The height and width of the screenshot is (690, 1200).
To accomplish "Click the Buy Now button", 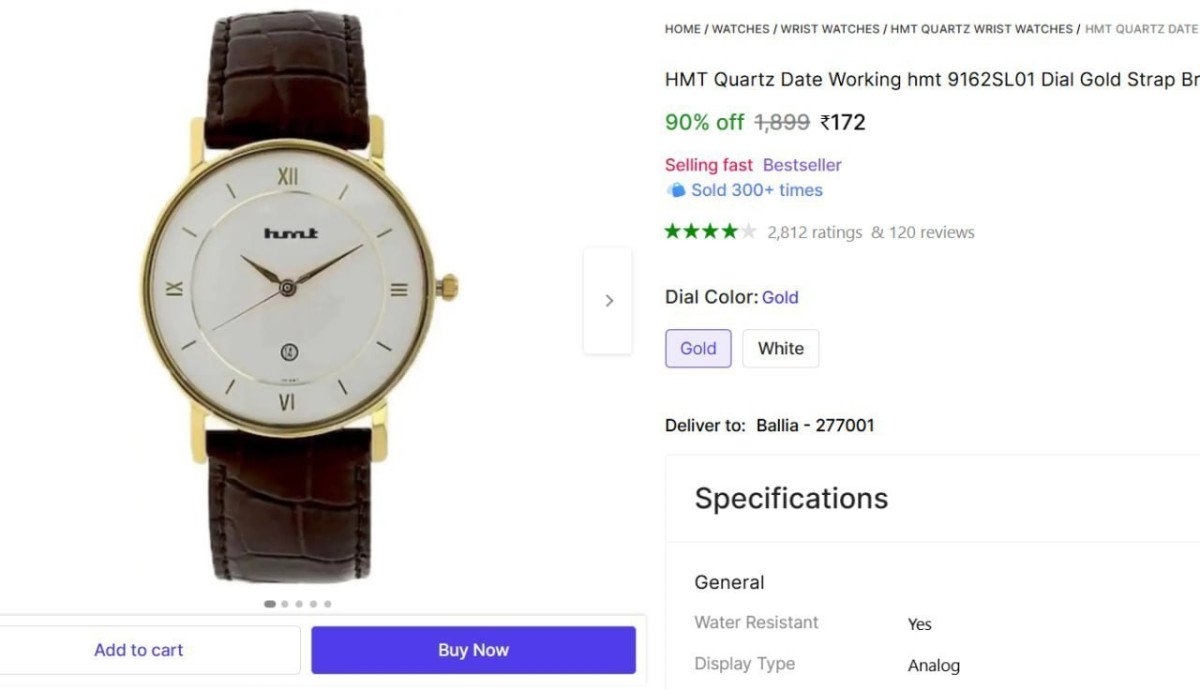I will tap(473, 649).
